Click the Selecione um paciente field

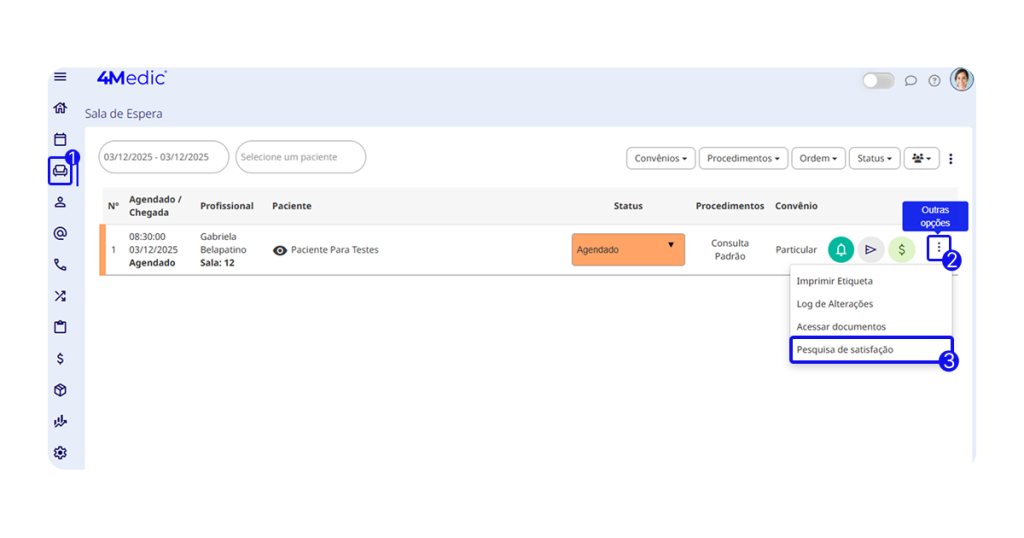(x=300, y=157)
